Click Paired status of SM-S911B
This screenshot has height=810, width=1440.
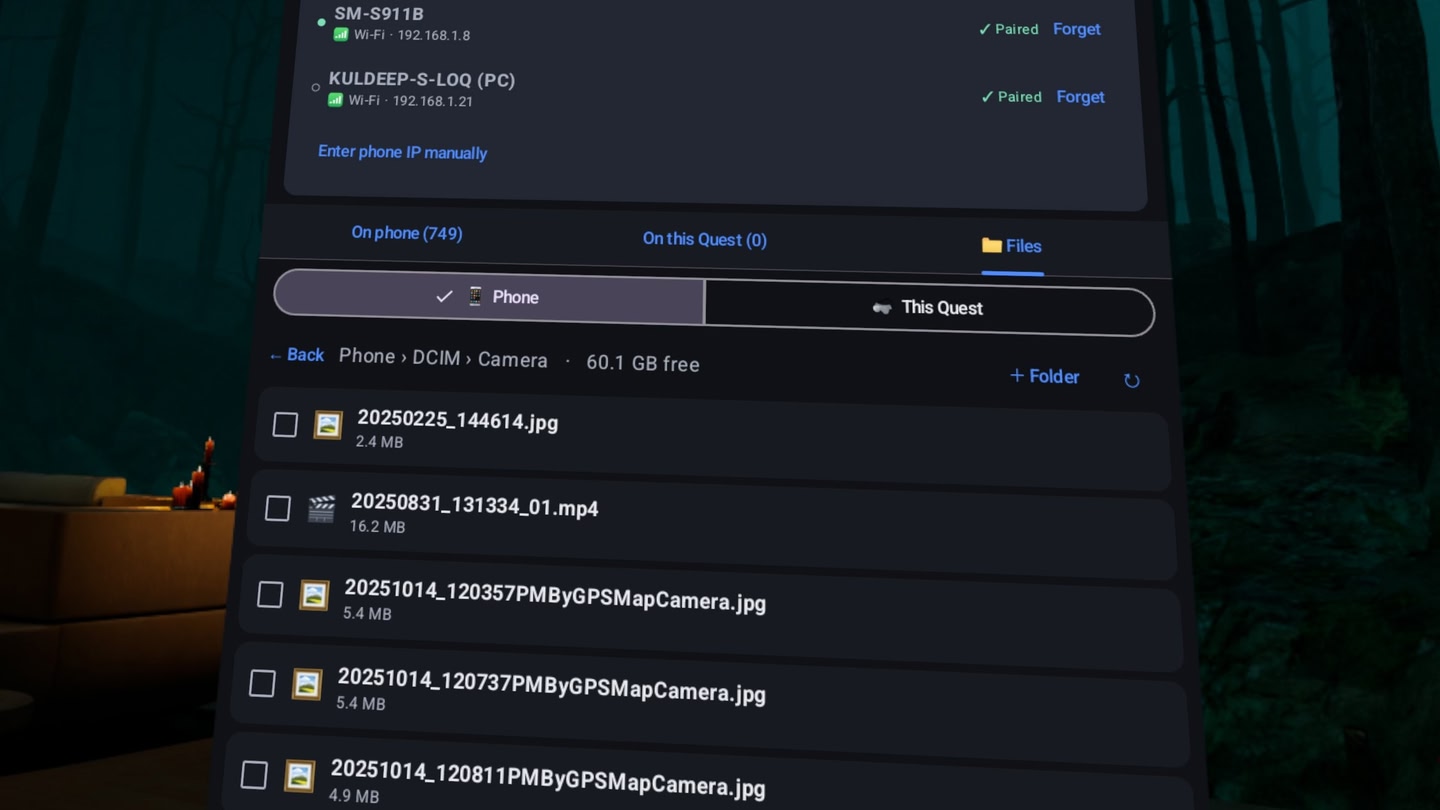(x=1008, y=29)
